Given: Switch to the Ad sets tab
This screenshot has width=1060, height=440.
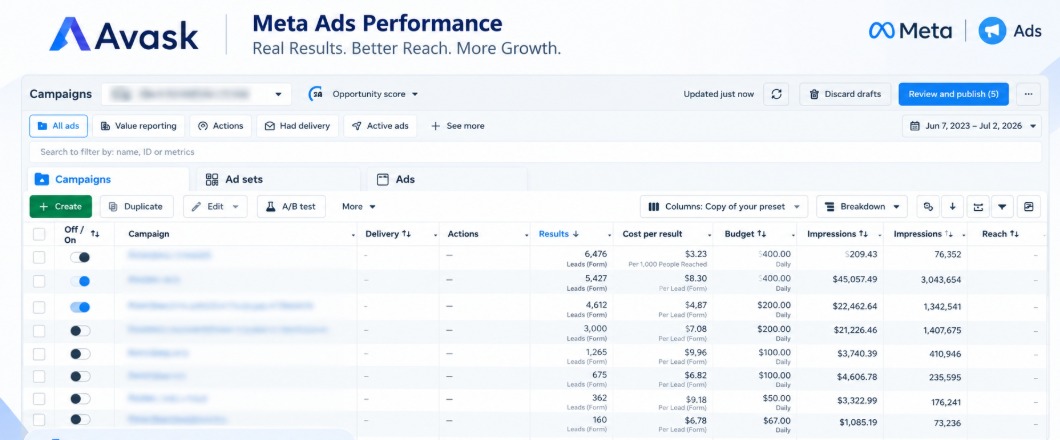Looking at the screenshot, I should 279,180.
